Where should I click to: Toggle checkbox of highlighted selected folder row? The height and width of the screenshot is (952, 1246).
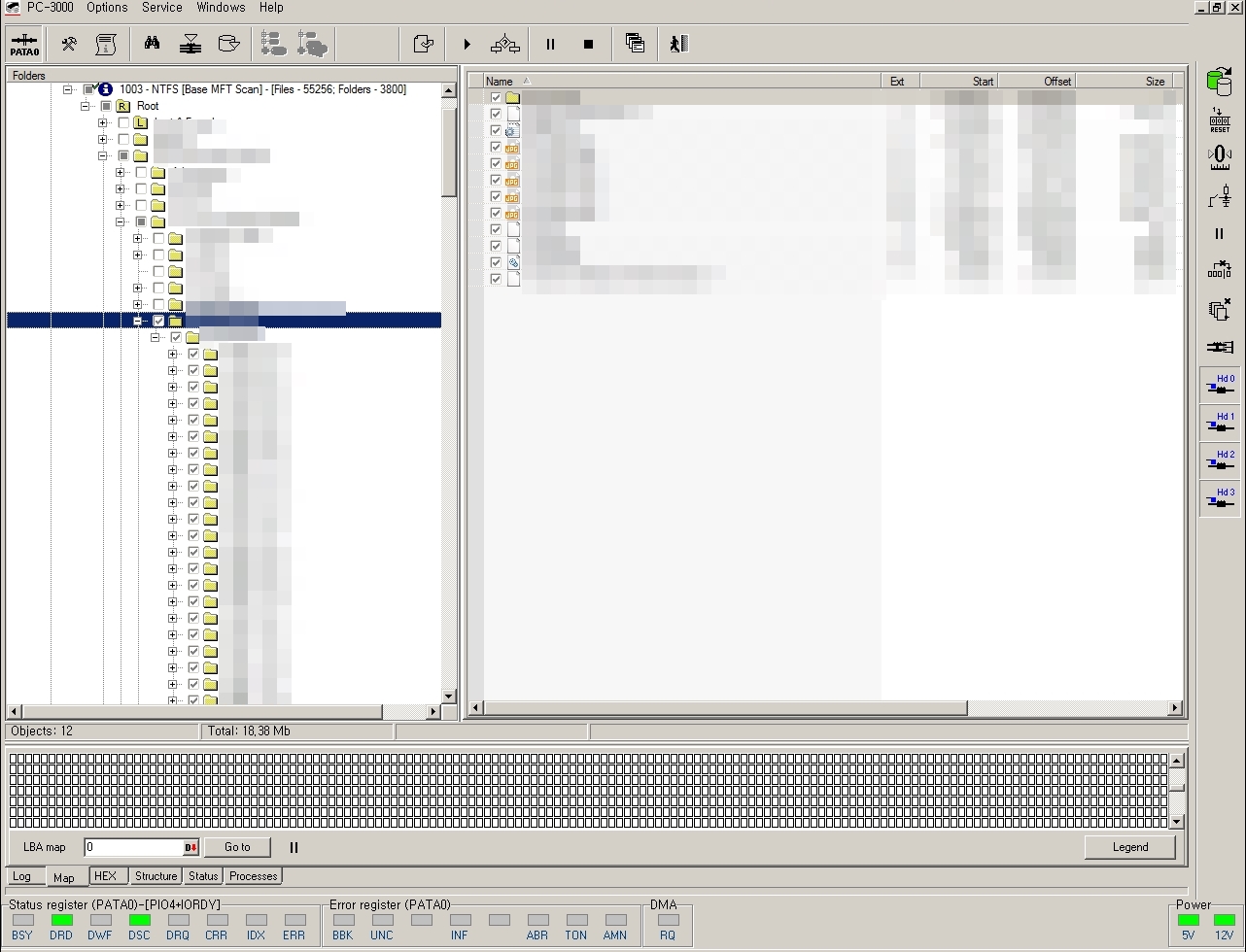pyautogui.click(x=158, y=321)
